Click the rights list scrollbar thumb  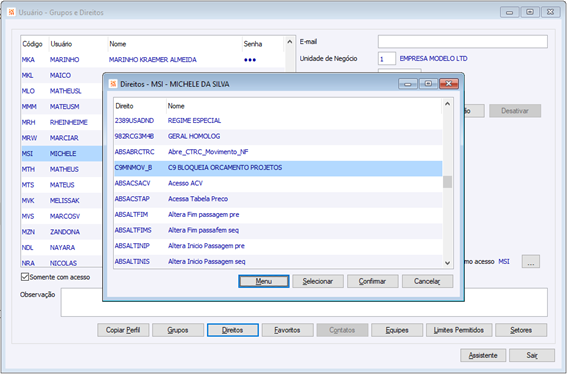click(447, 182)
